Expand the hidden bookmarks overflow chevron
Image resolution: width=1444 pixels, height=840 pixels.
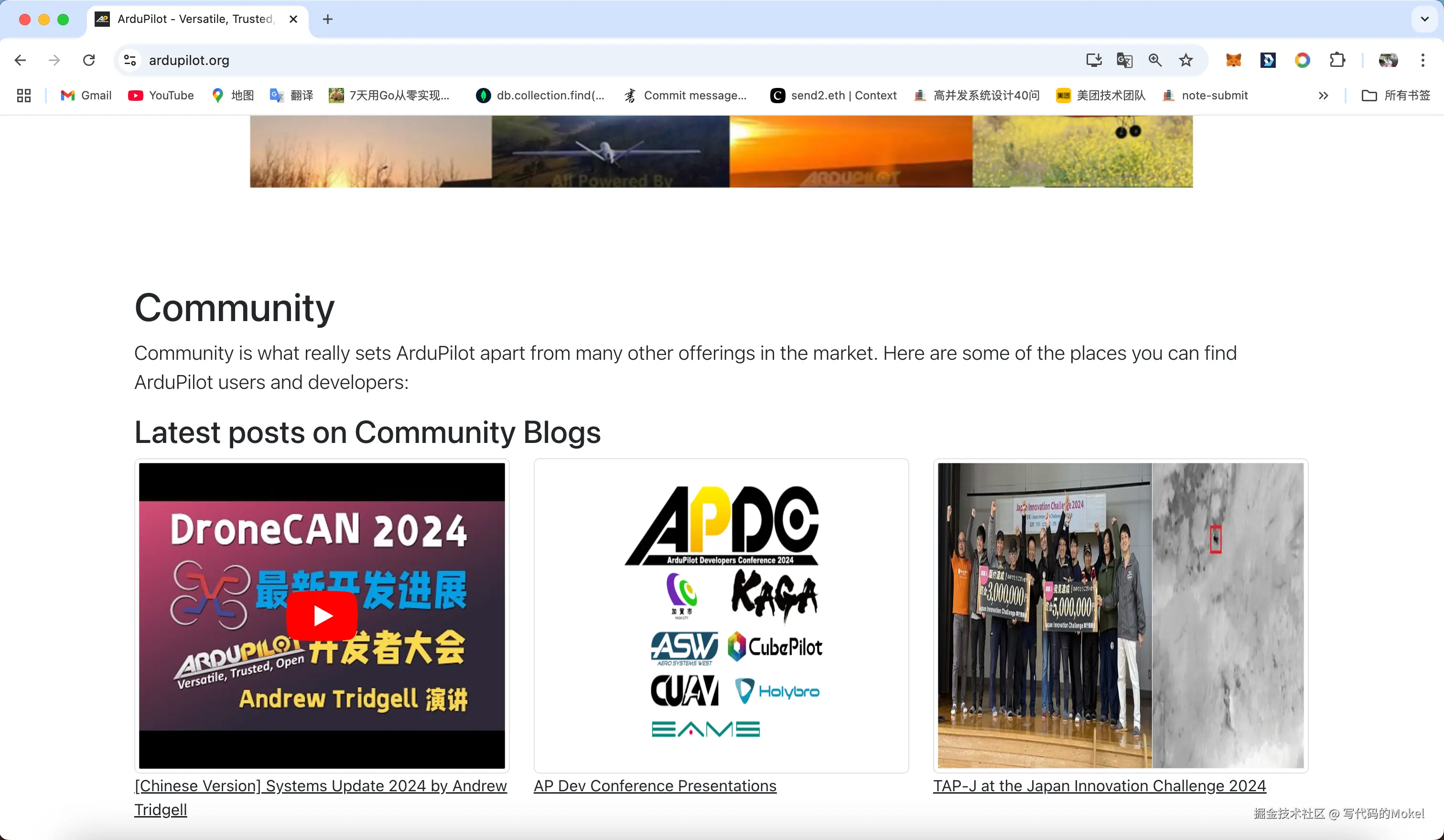click(1323, 96)
